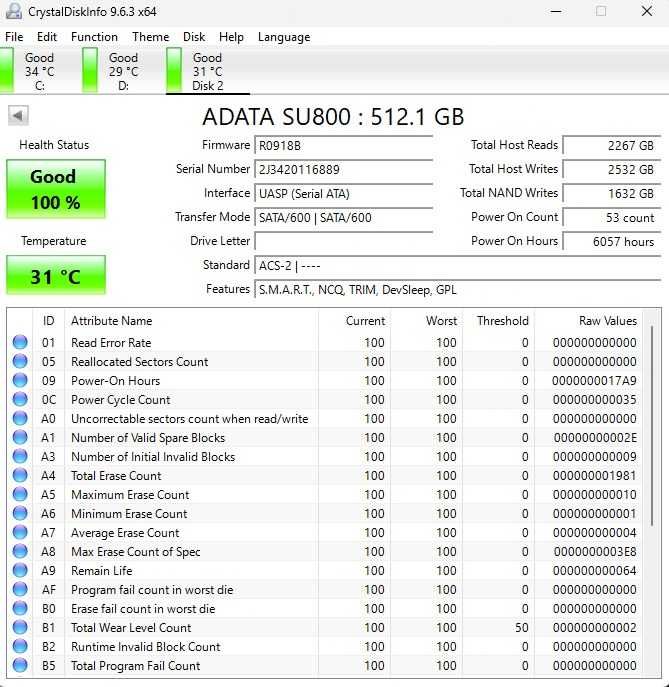Click the Threshold column header

pyautogui.click(x=498, y=321)
